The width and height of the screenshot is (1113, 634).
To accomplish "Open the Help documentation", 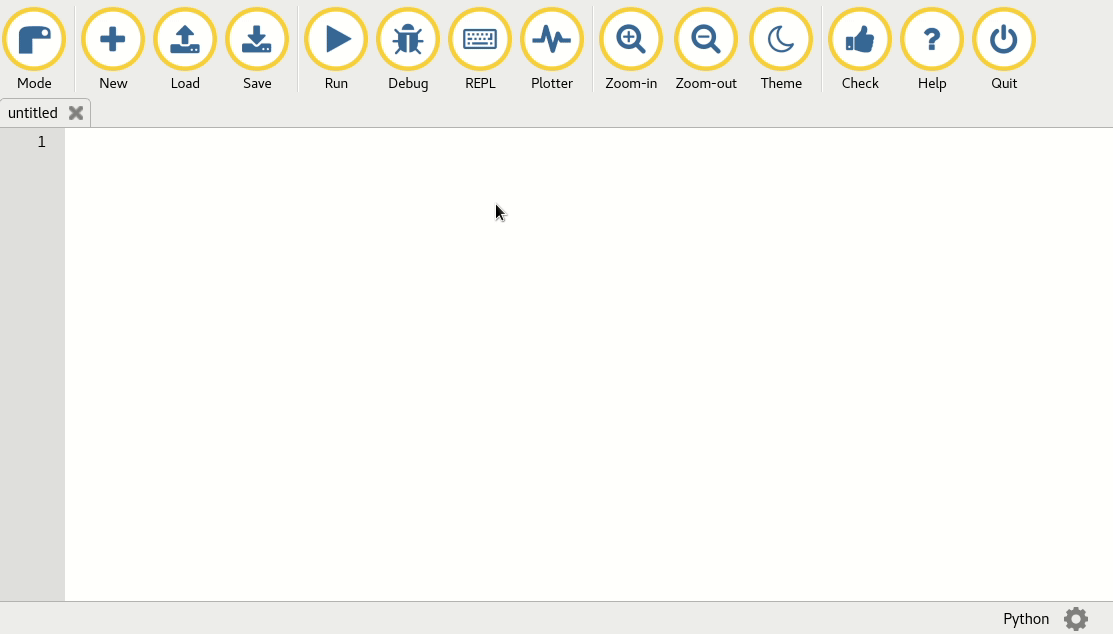I will tap(931, 40).
